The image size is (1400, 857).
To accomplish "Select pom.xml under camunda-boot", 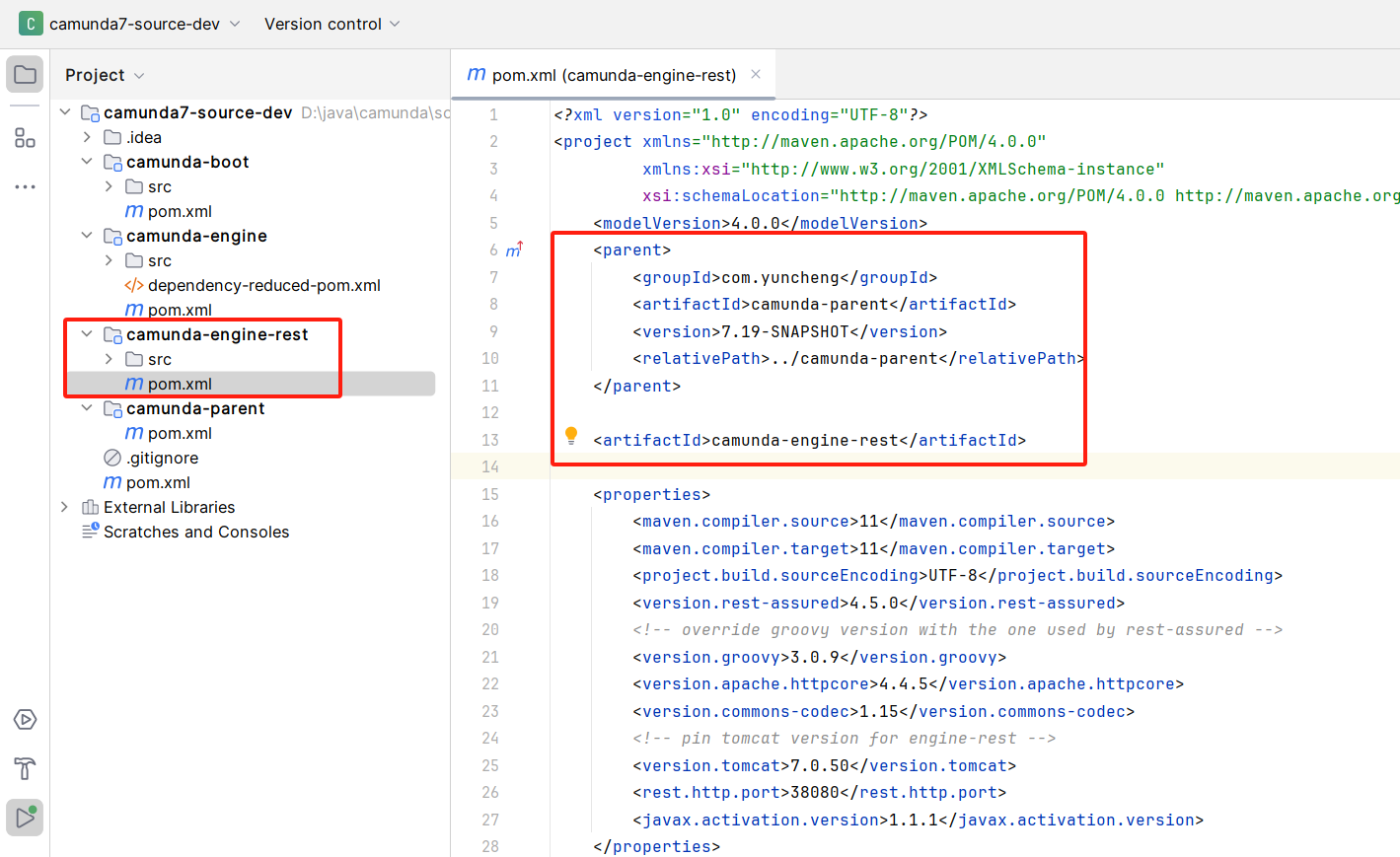I will (180, 211).
